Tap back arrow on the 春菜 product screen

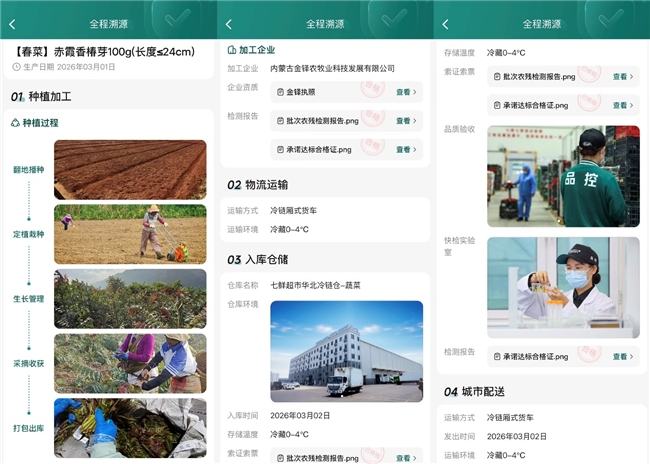pos(12,24)
